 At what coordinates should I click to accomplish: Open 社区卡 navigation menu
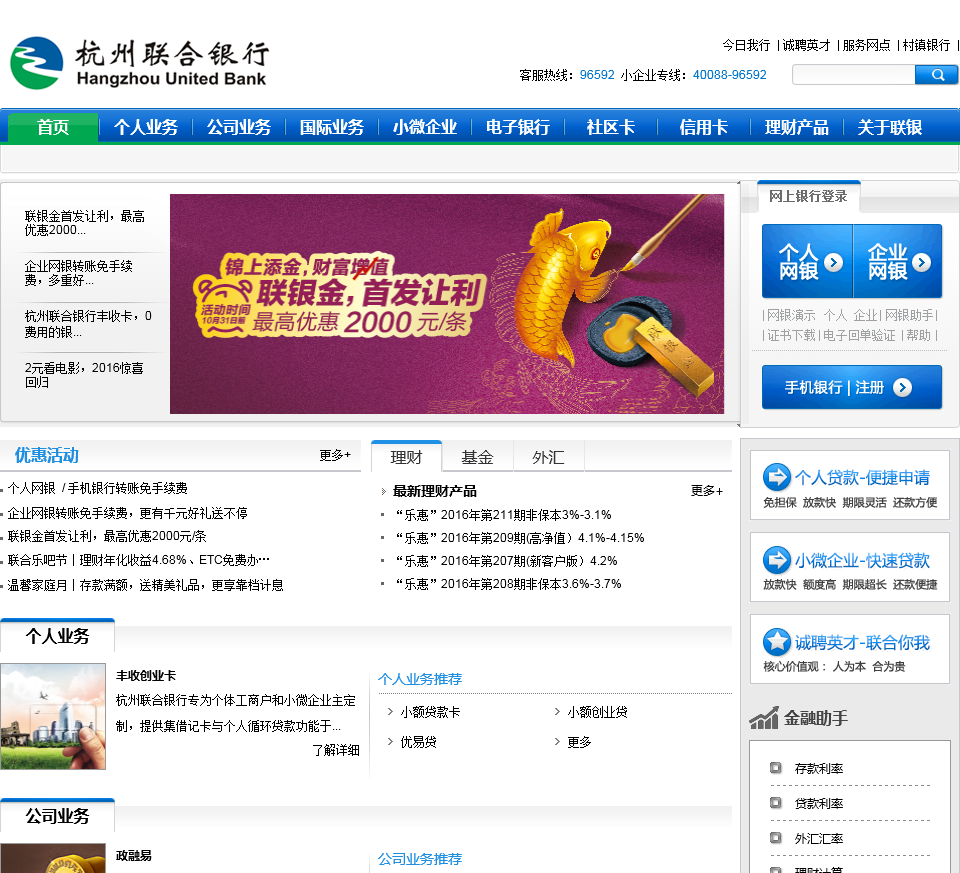(610, 127)
